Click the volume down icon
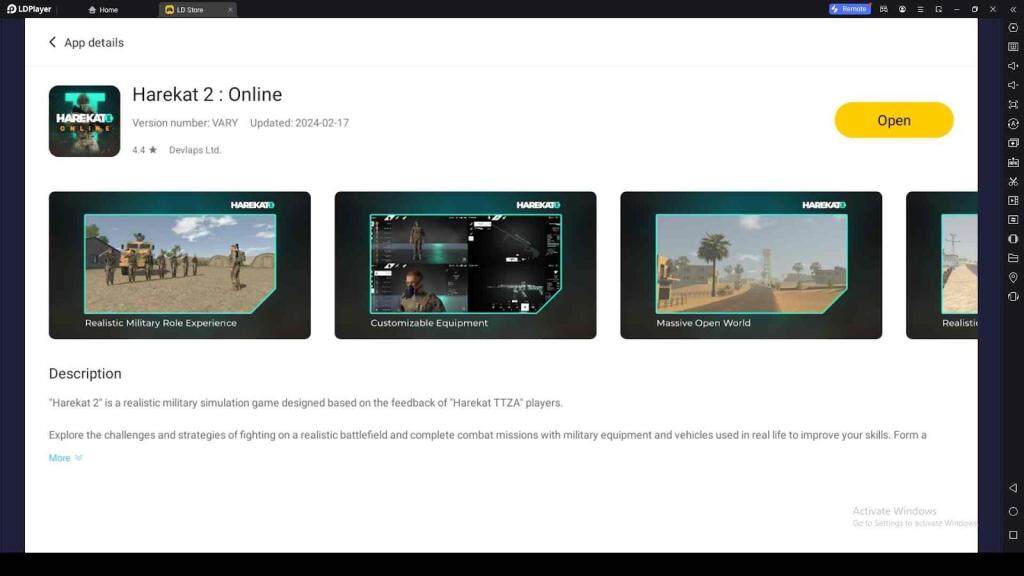Viewport: 1024px width, 576px height. (1013, 85)
